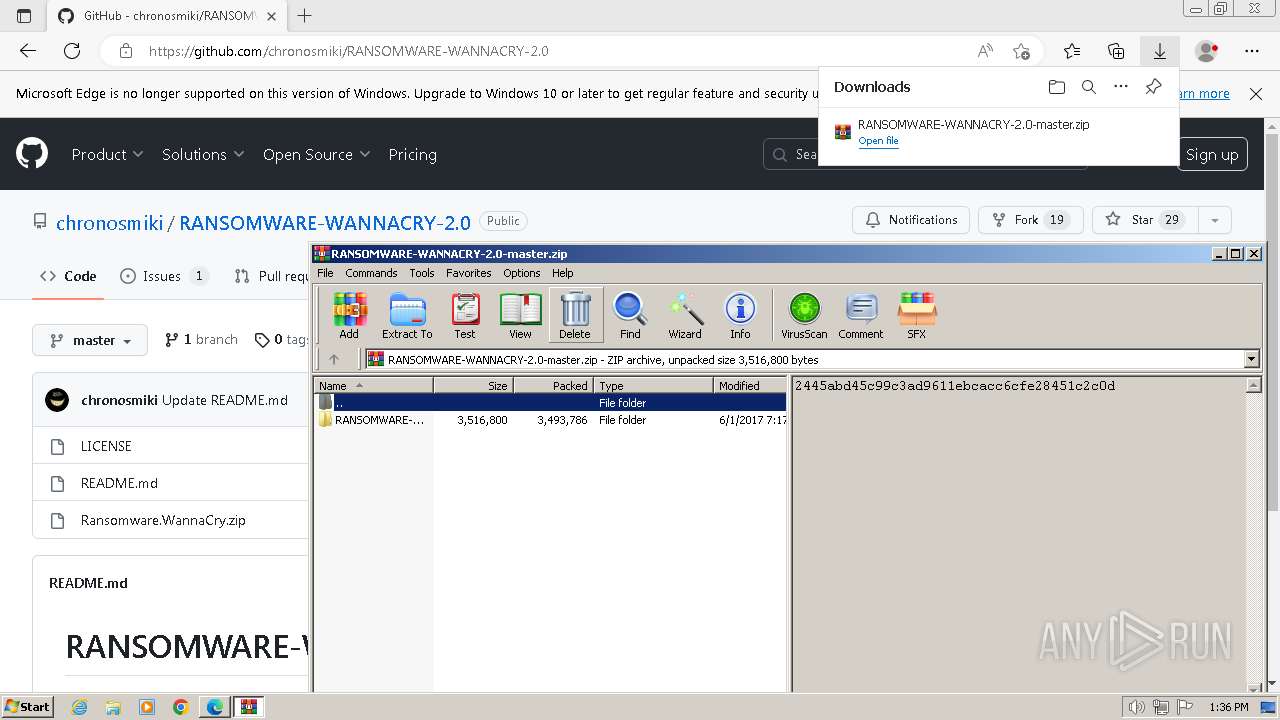Viewport: 1280px width, 720px height.
Task: Open the WinRAR Tools menu
Action: point(422,273)
